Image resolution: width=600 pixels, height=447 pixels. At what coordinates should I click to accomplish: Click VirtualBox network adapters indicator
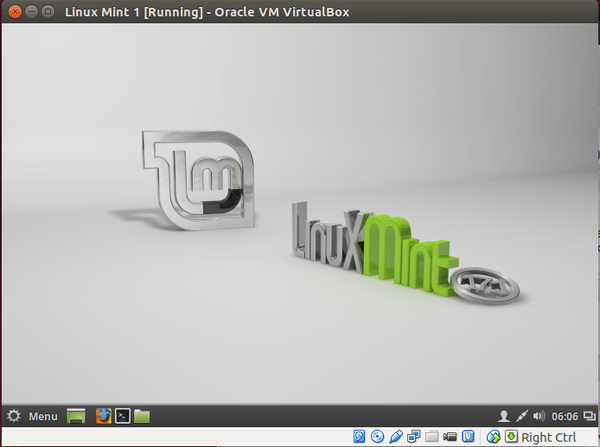click(414, 437)
